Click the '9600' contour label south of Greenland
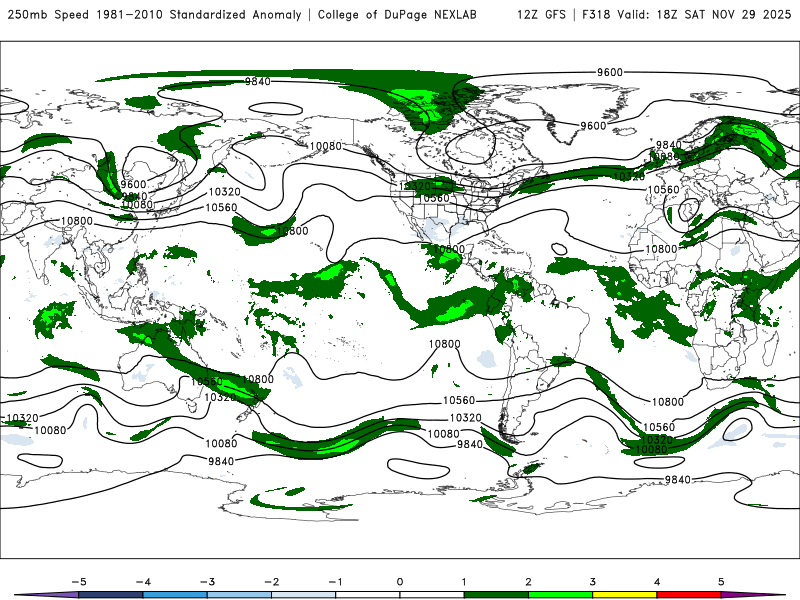800x600 pixels. tap(593, 126)
